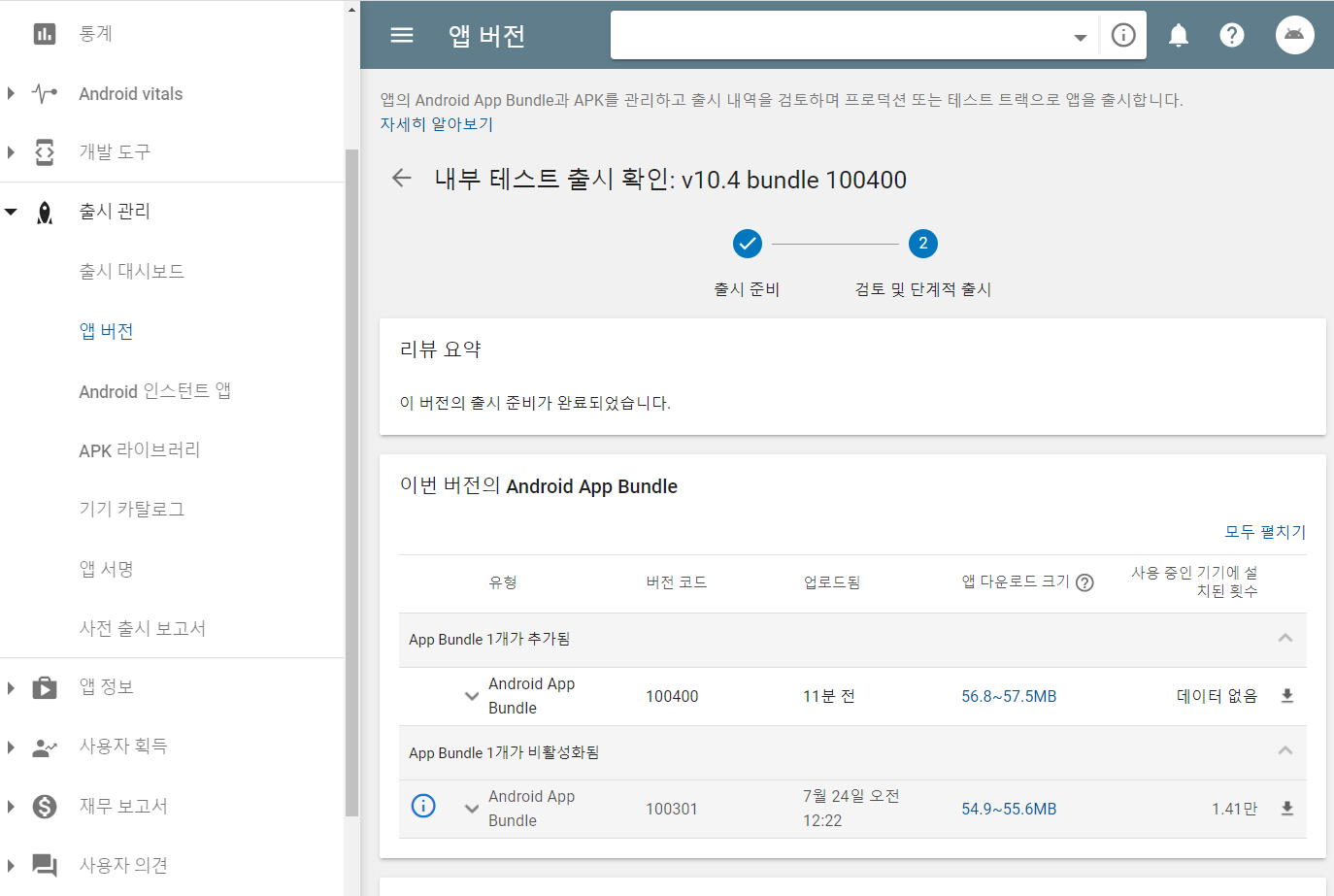Image resolution: width=1334 pixels, height=896 pixels.
Task: Click the completed 출시 준비 step circle
Action: [x=748, y=244]
